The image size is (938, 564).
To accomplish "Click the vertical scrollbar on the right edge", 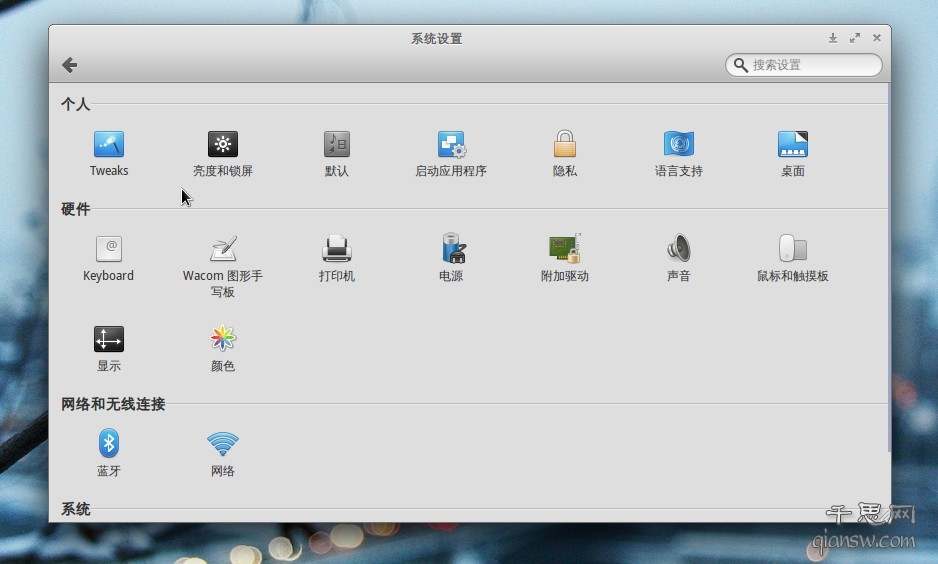I will [x=889, y=268].
